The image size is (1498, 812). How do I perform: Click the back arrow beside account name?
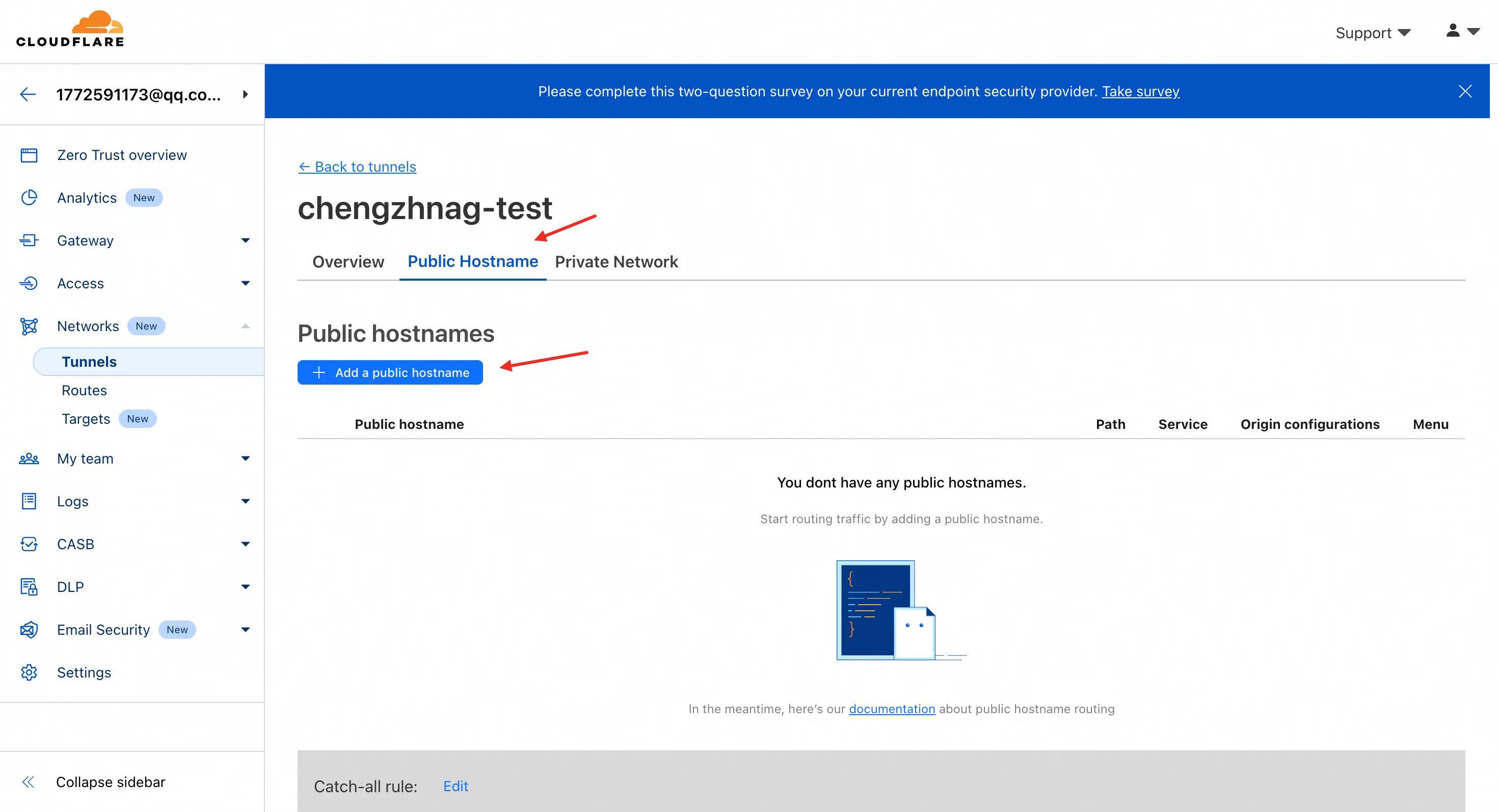[x=28, y=94]
